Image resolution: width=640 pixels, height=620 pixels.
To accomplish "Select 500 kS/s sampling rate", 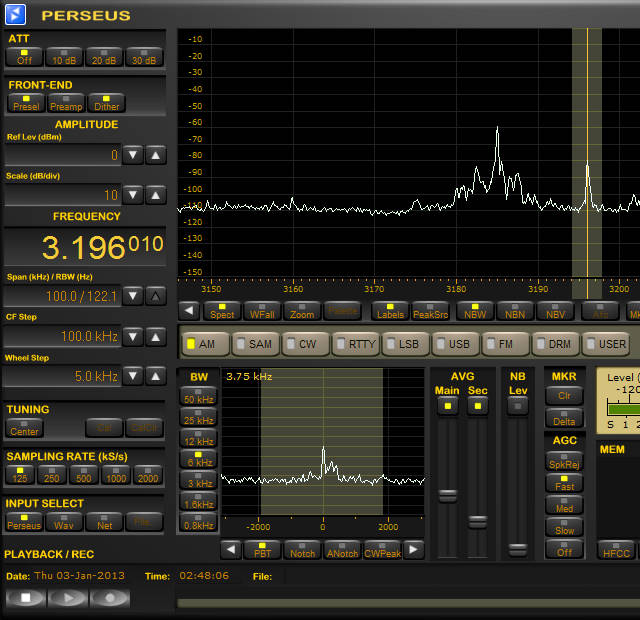I will point(84,475).
